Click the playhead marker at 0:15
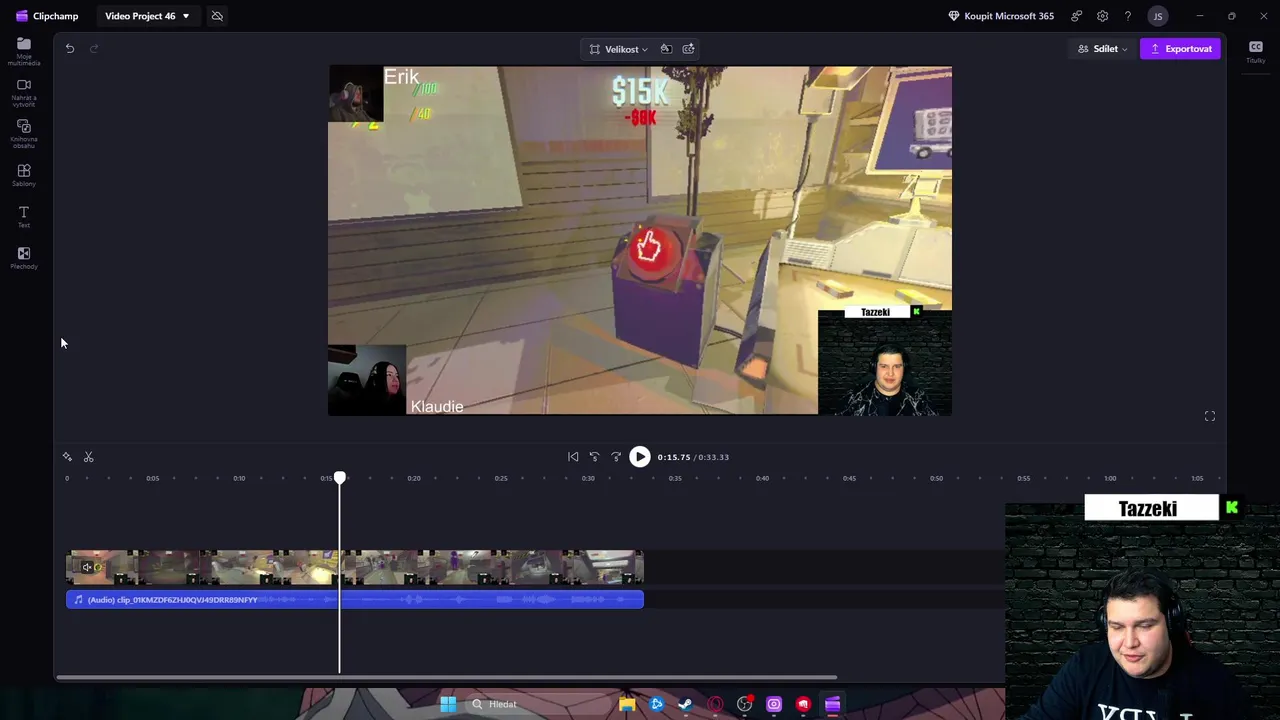Screen dimensions: 1280x720 tap(340, 478)
